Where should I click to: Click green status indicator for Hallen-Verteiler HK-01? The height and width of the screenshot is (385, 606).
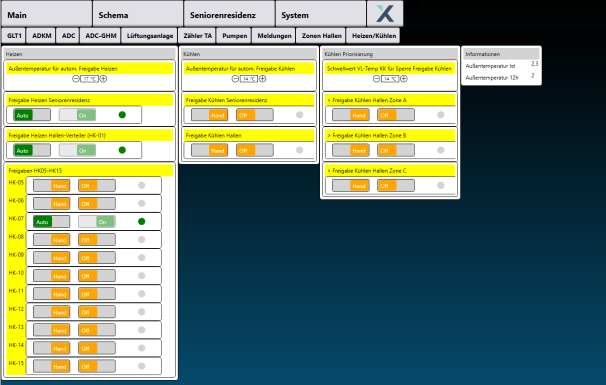coord(122,150)
